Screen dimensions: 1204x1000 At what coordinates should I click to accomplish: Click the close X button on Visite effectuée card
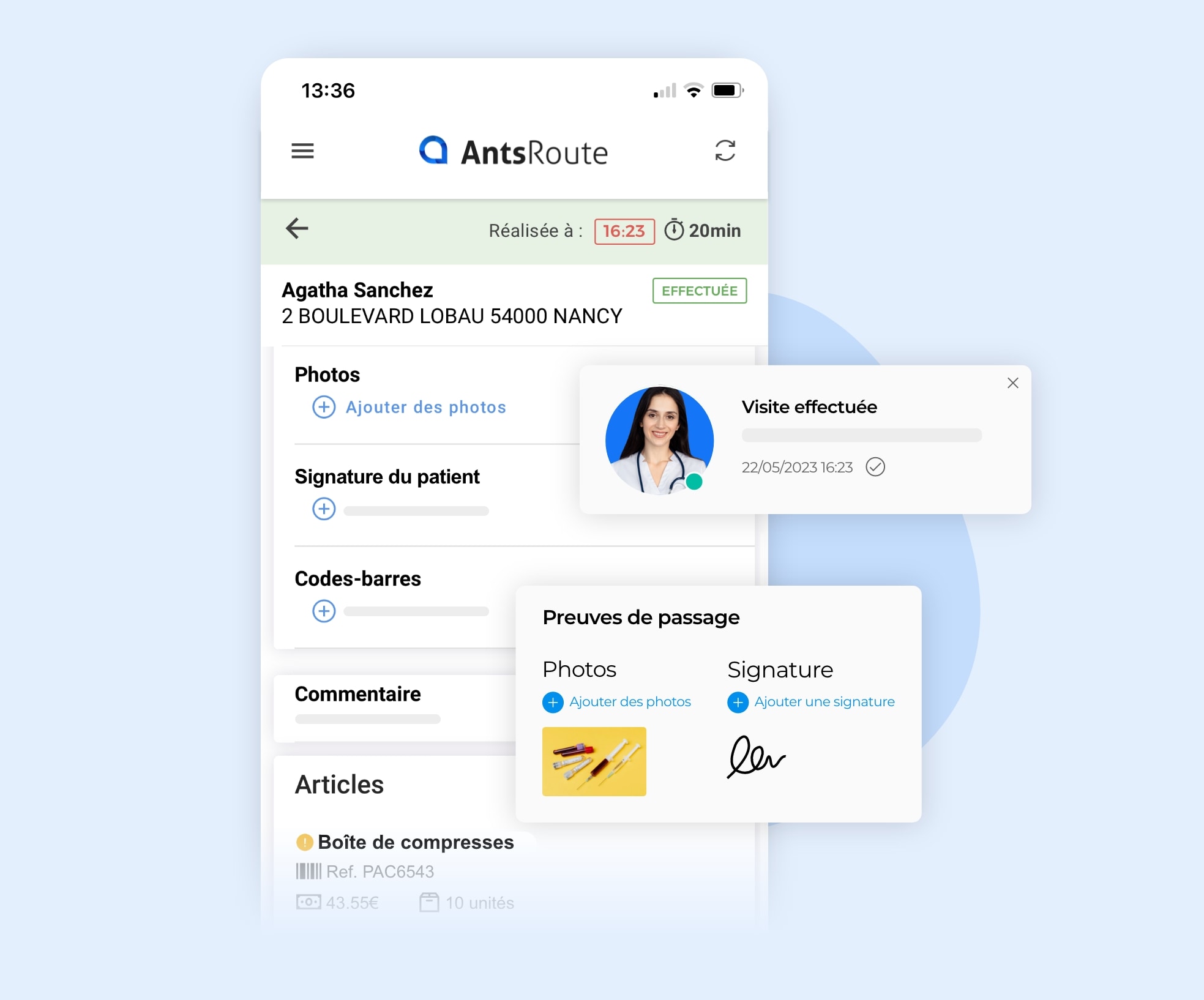(x=1013, y=383)
